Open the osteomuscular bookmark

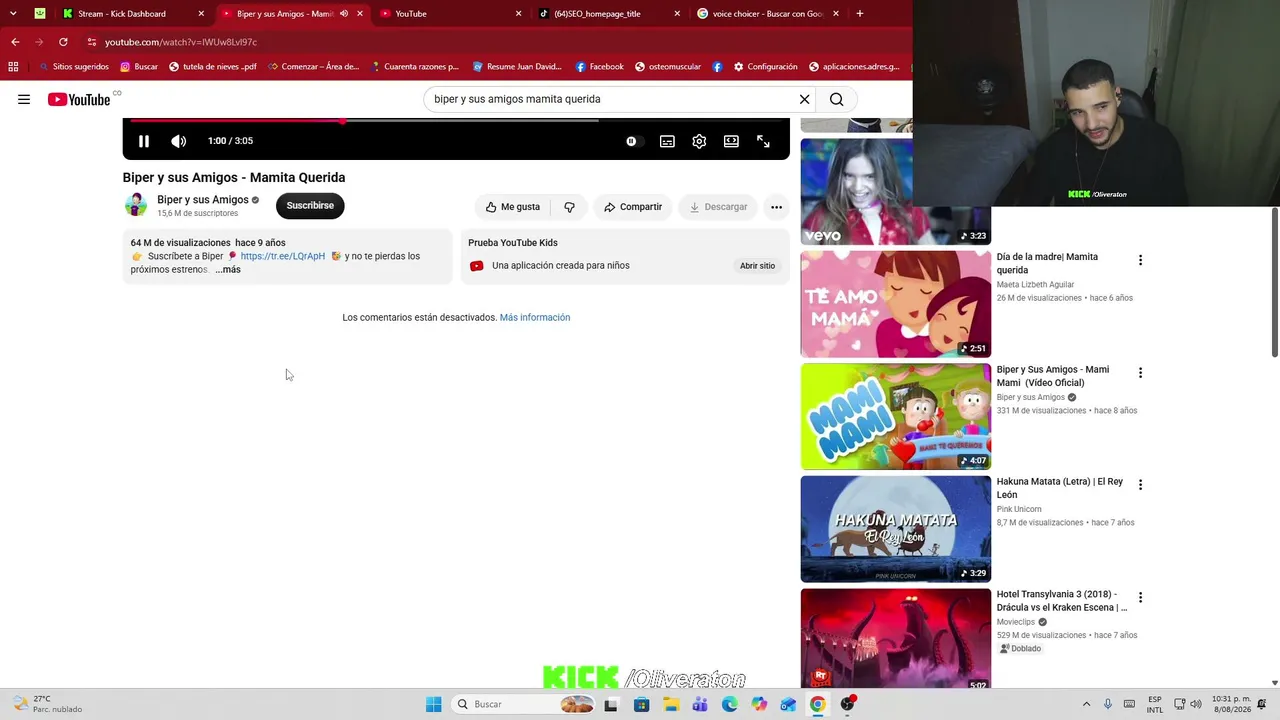pos(667,67)
